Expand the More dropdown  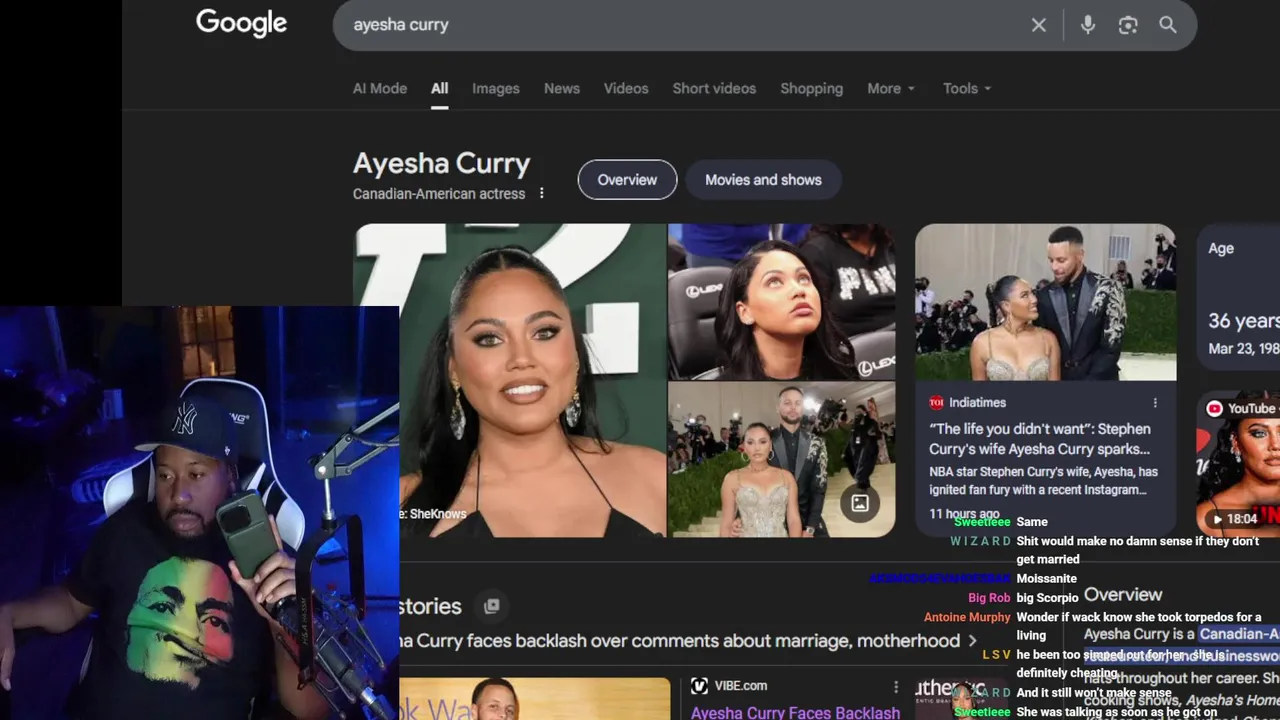(891, 88)
